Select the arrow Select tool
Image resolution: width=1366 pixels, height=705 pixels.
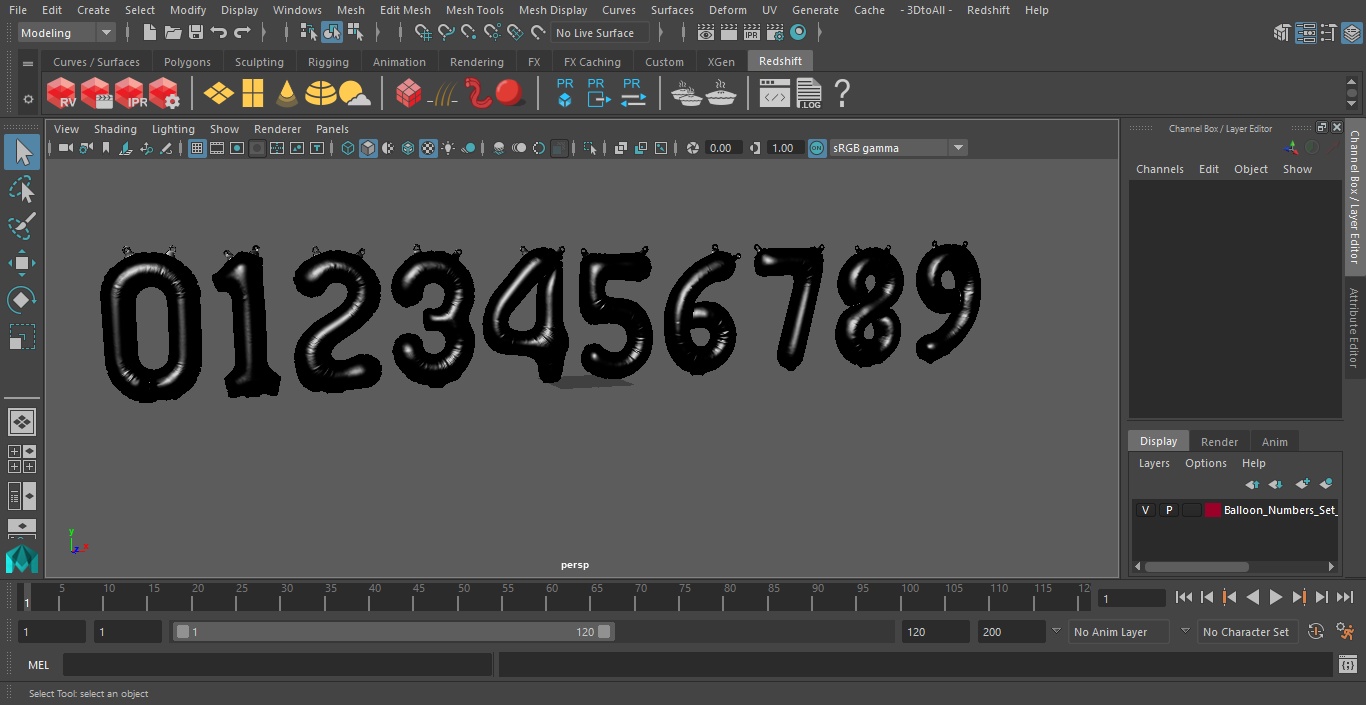tap(22, 153)
